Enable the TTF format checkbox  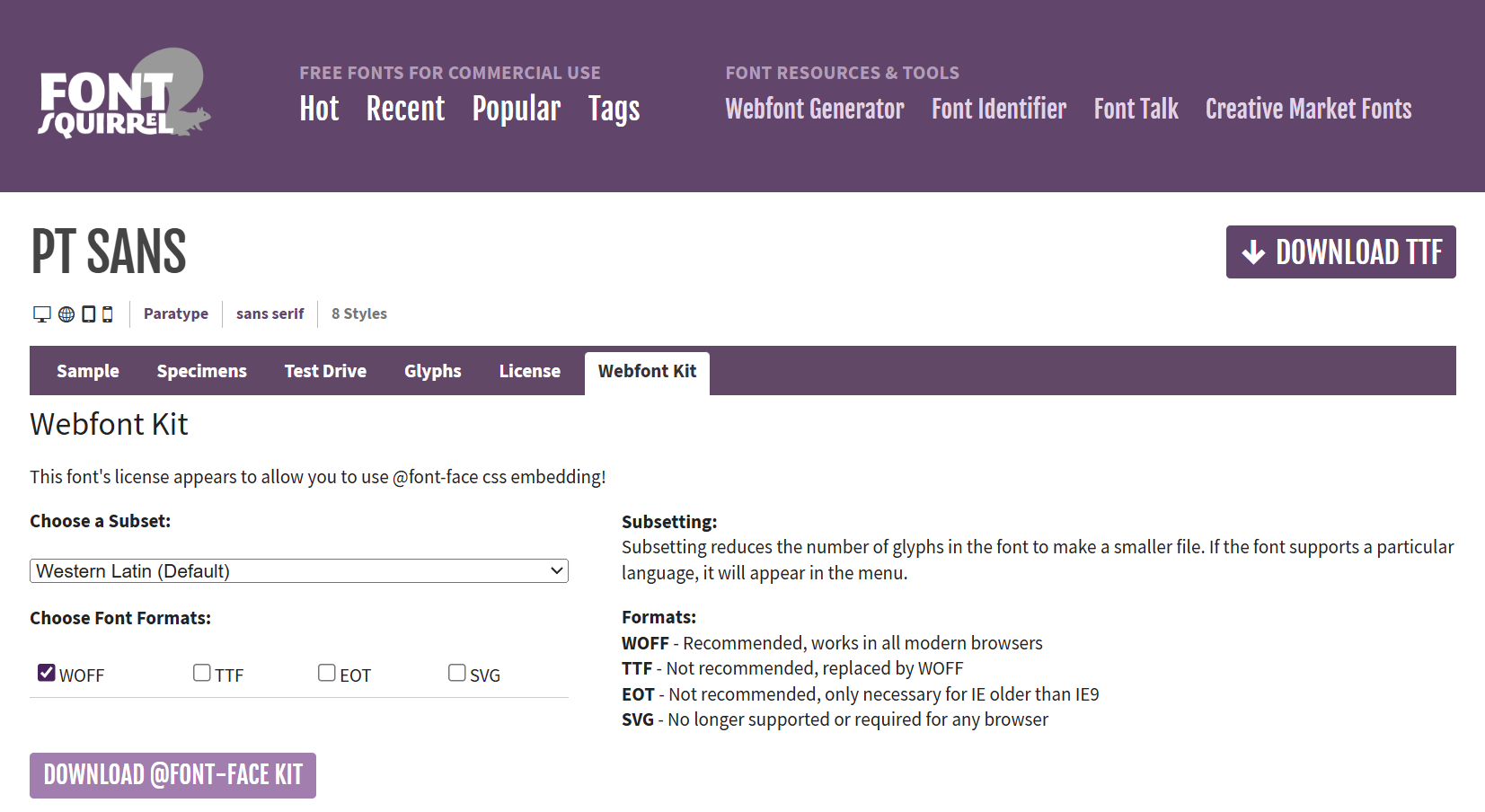pyautogui.click(x=202, y=673)
